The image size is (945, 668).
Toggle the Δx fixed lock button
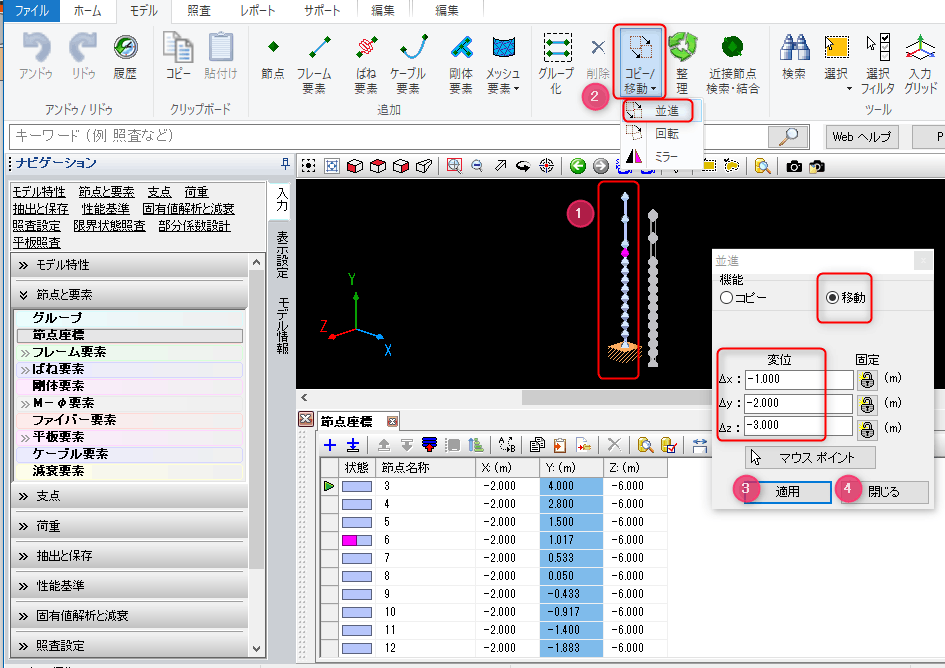click(867, 380)
